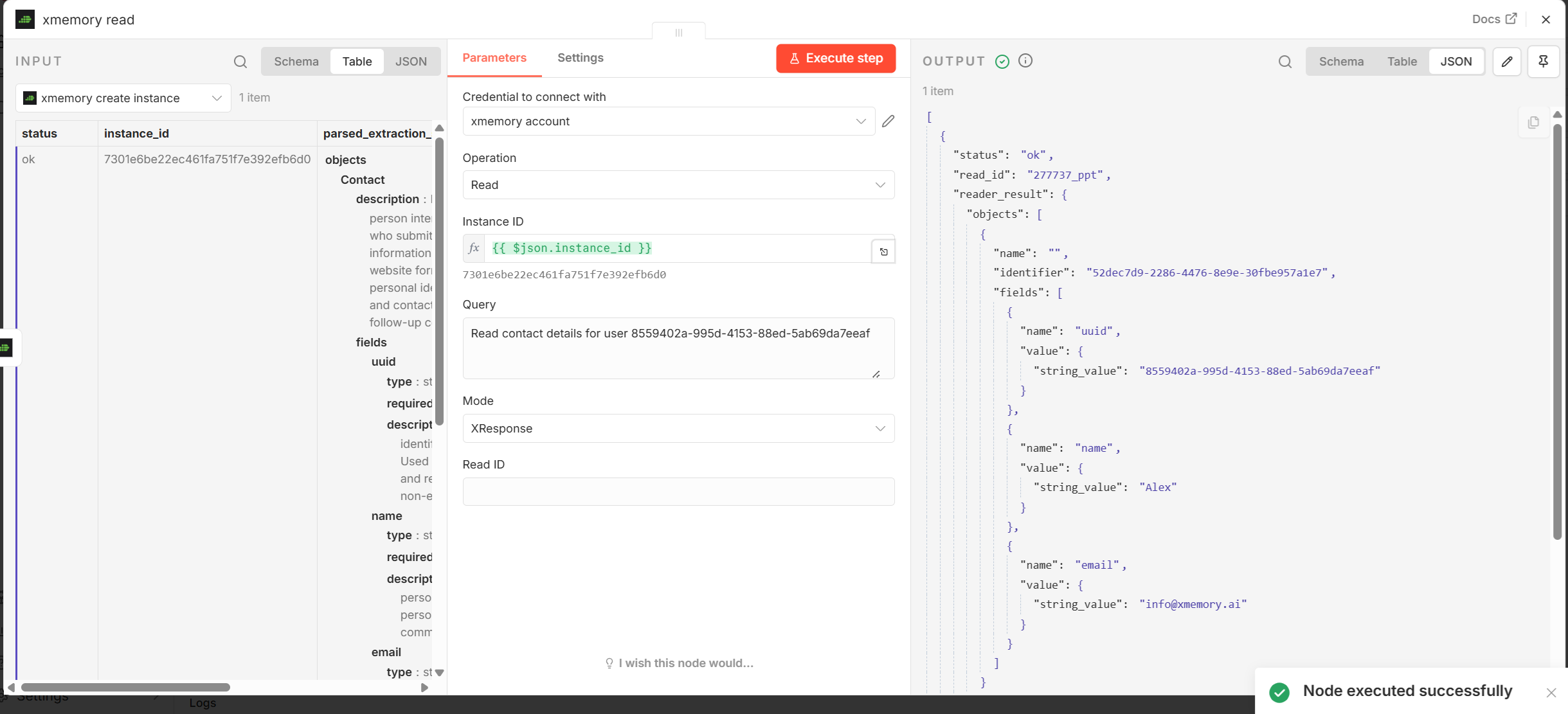Switch INPUT view to Schema
The height and width of the screenshot is (714, 1568).
[x=296, y=62]
